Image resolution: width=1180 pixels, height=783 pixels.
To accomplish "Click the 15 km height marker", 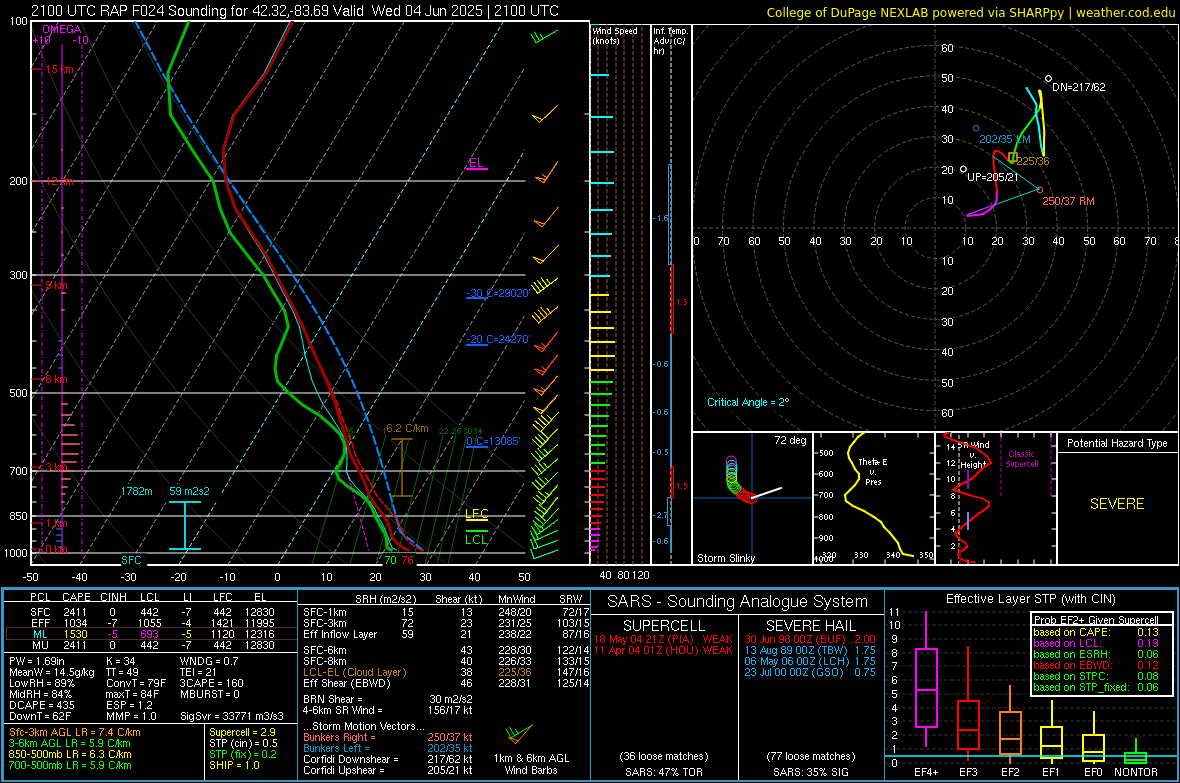I will [59, 69].
